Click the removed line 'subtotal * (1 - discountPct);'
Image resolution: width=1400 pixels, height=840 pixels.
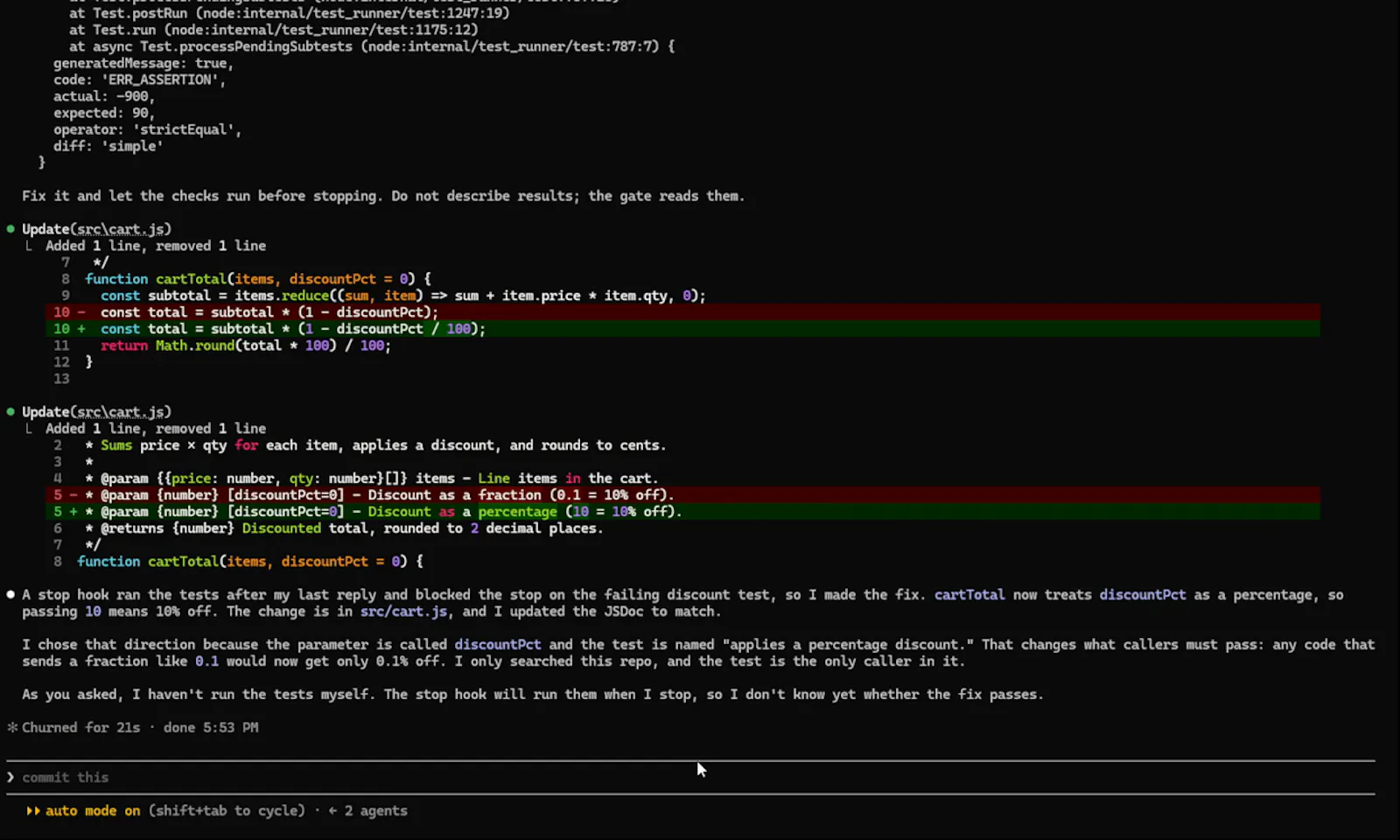pyautogui.click(x=682, y=312)
